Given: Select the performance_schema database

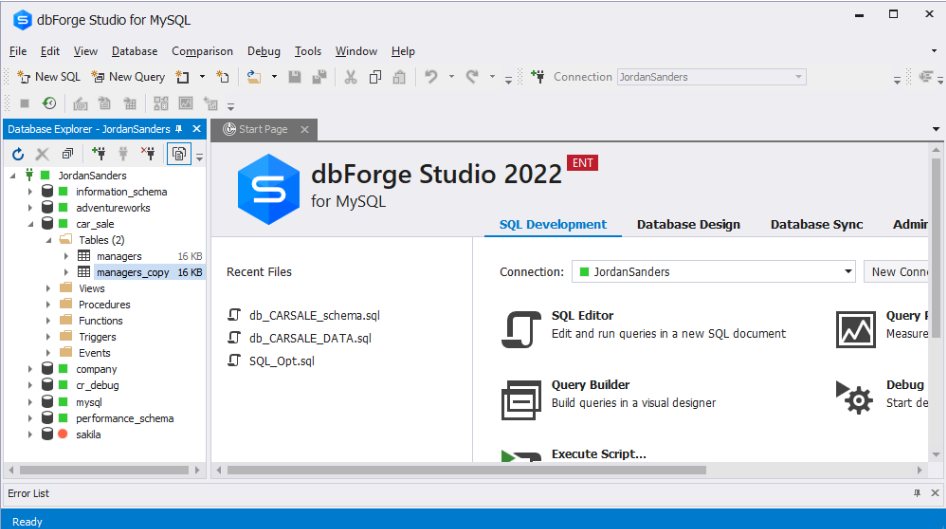Looking at the screenshot, I should (124, 418).
